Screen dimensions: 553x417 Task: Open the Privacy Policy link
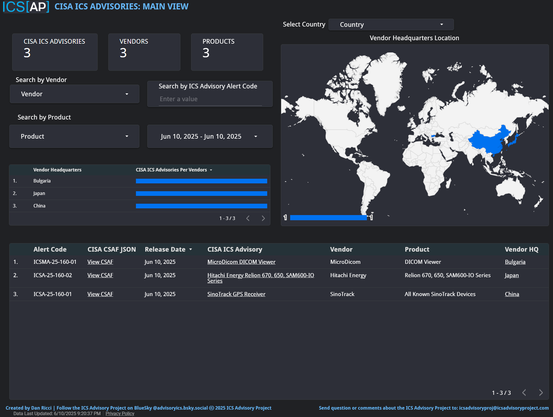tap(120, 413)
